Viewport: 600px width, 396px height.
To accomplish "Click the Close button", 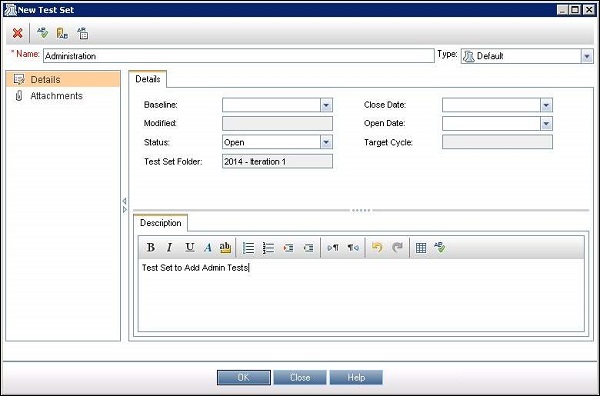I will coord(300,377).
